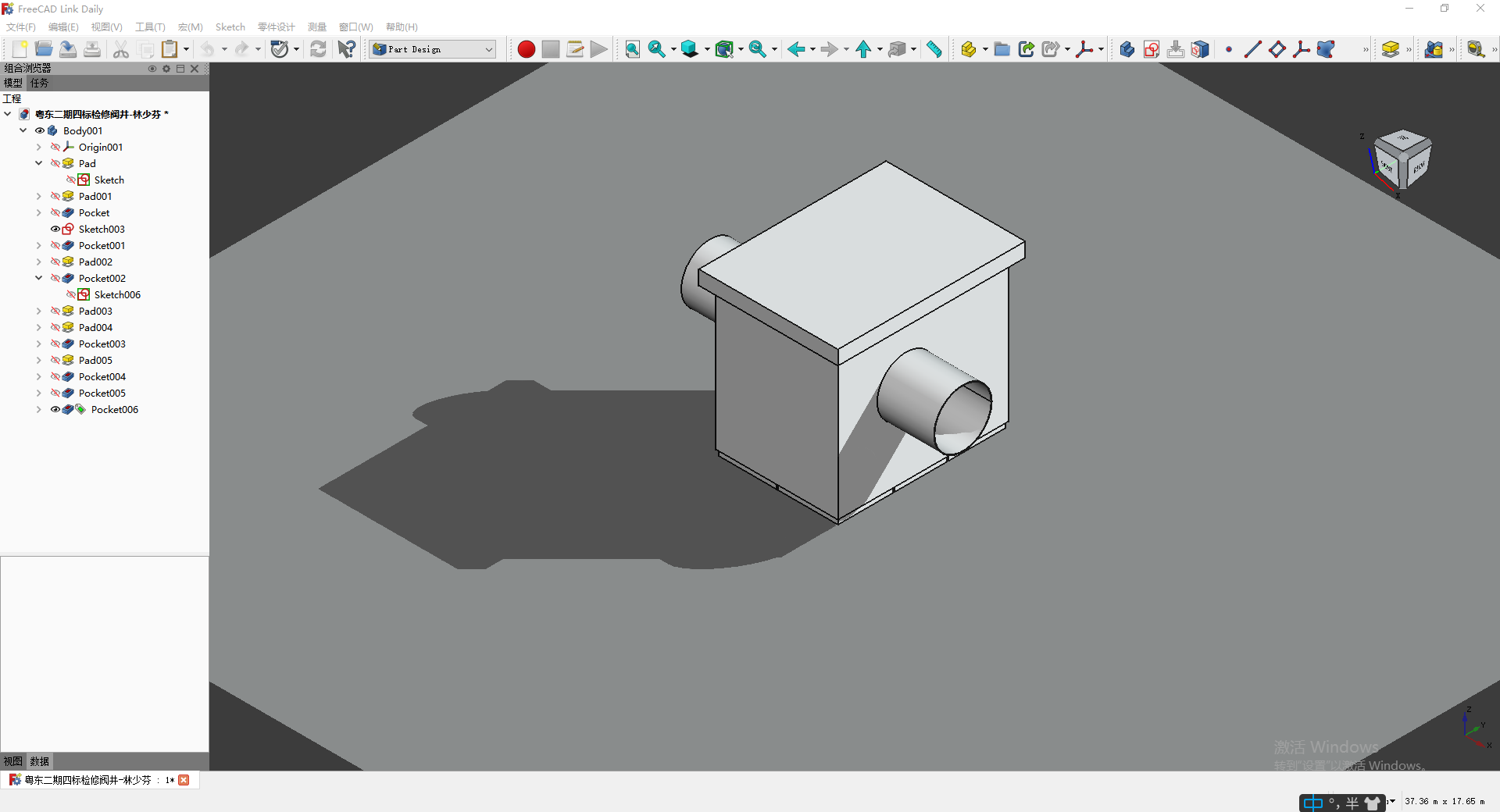Open the Sketch menu
The width and height of the screenshot is (1500, 812).
[x=230, y=27]
